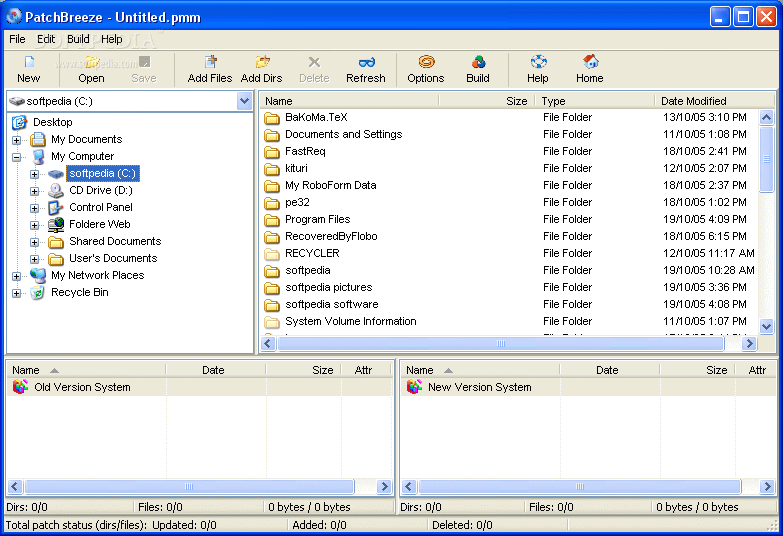
Task: Expand the My Documents tree node
Action: click(16, 140)
